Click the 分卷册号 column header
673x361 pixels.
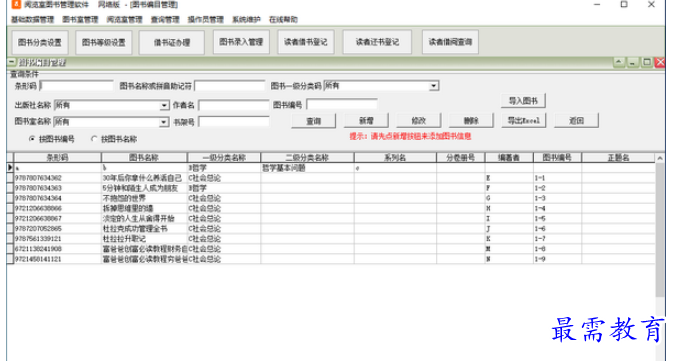coord(461,158)
